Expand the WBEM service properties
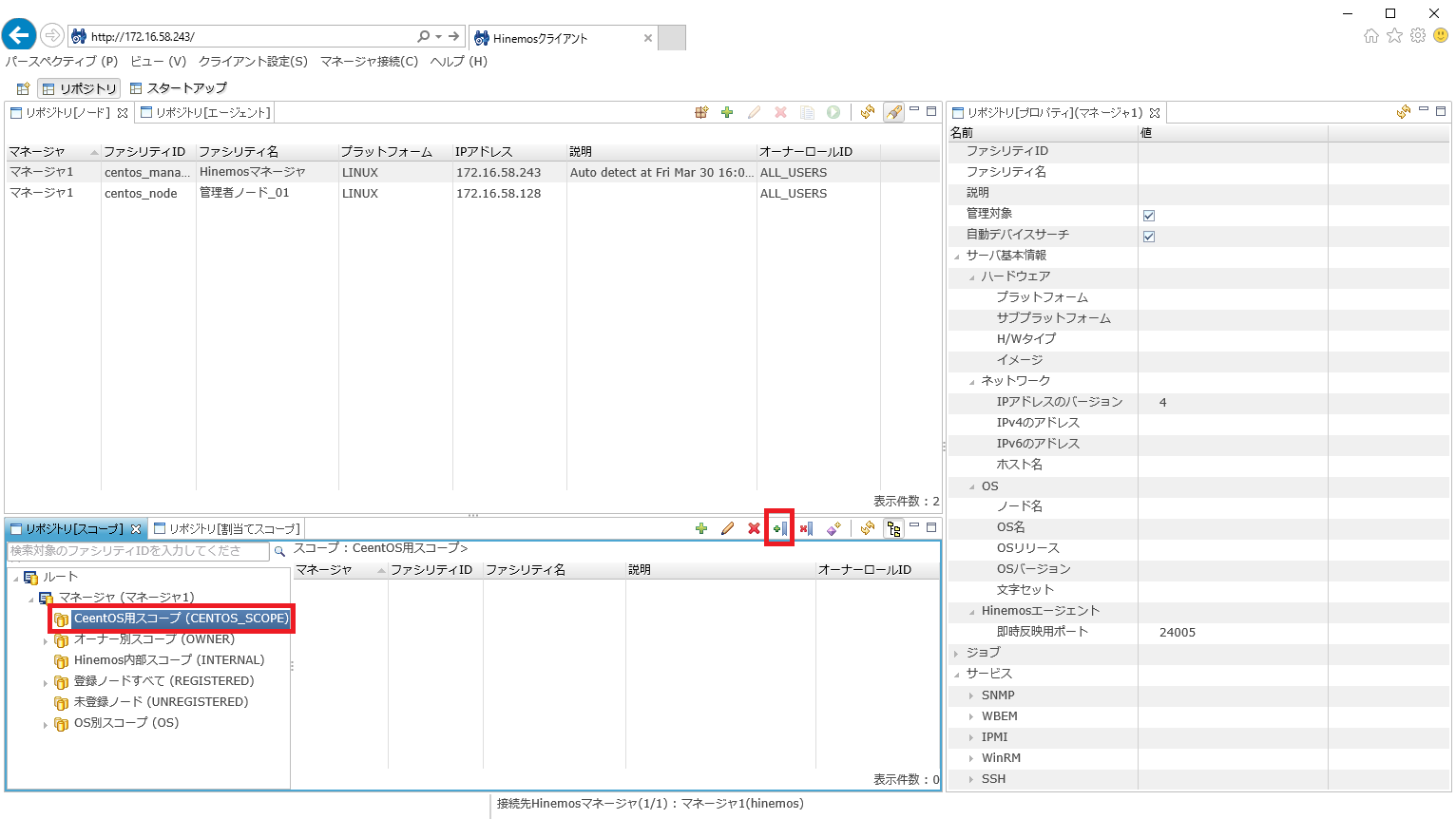 click(971, 716)
